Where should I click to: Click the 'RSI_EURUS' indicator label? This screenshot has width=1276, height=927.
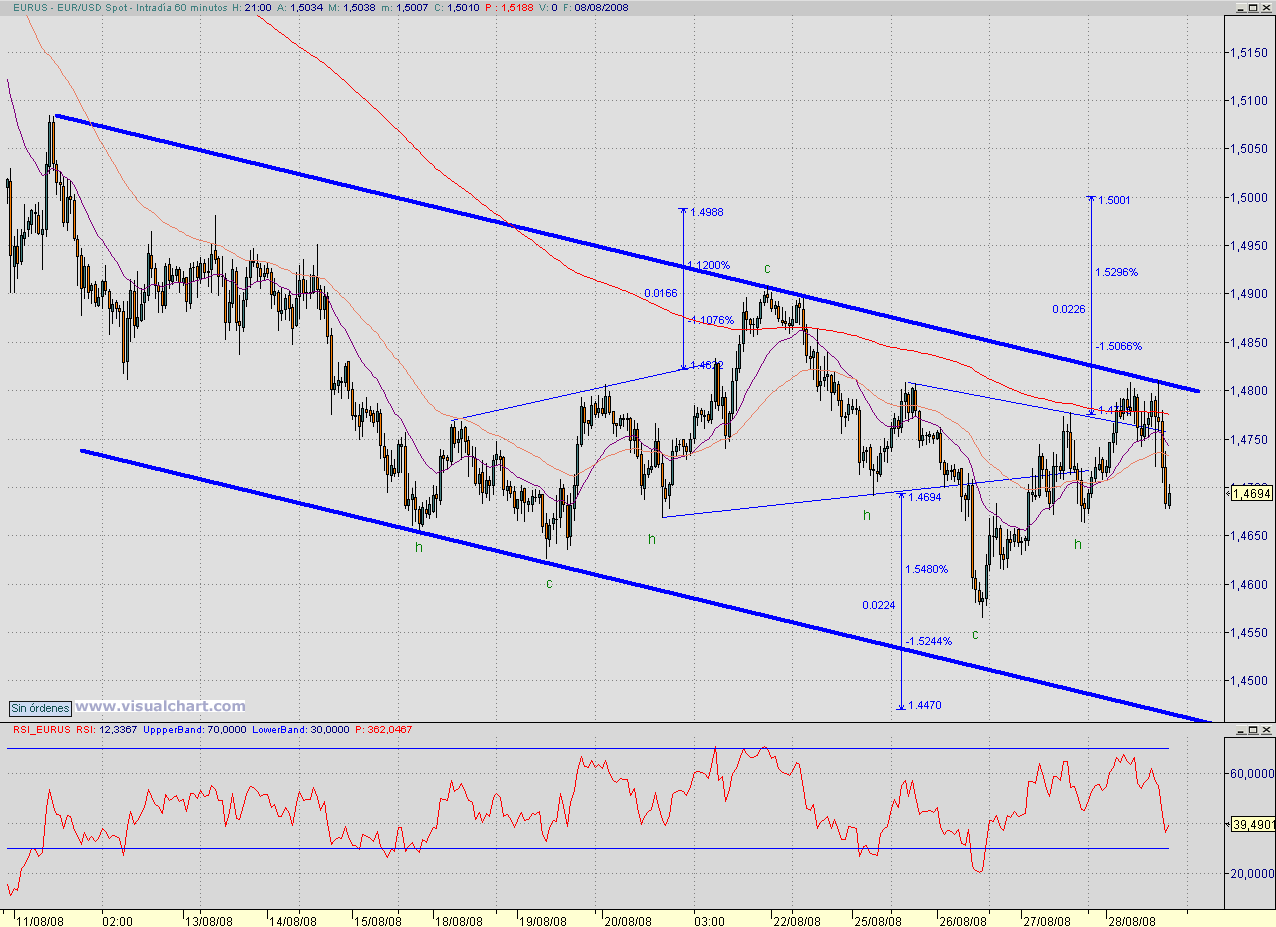41,730
